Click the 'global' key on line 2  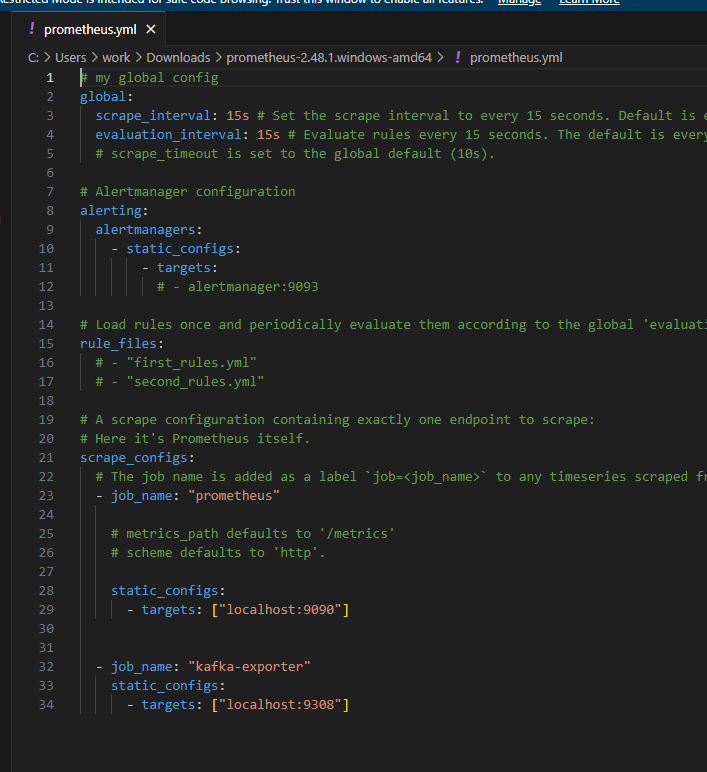coord(103,96)
